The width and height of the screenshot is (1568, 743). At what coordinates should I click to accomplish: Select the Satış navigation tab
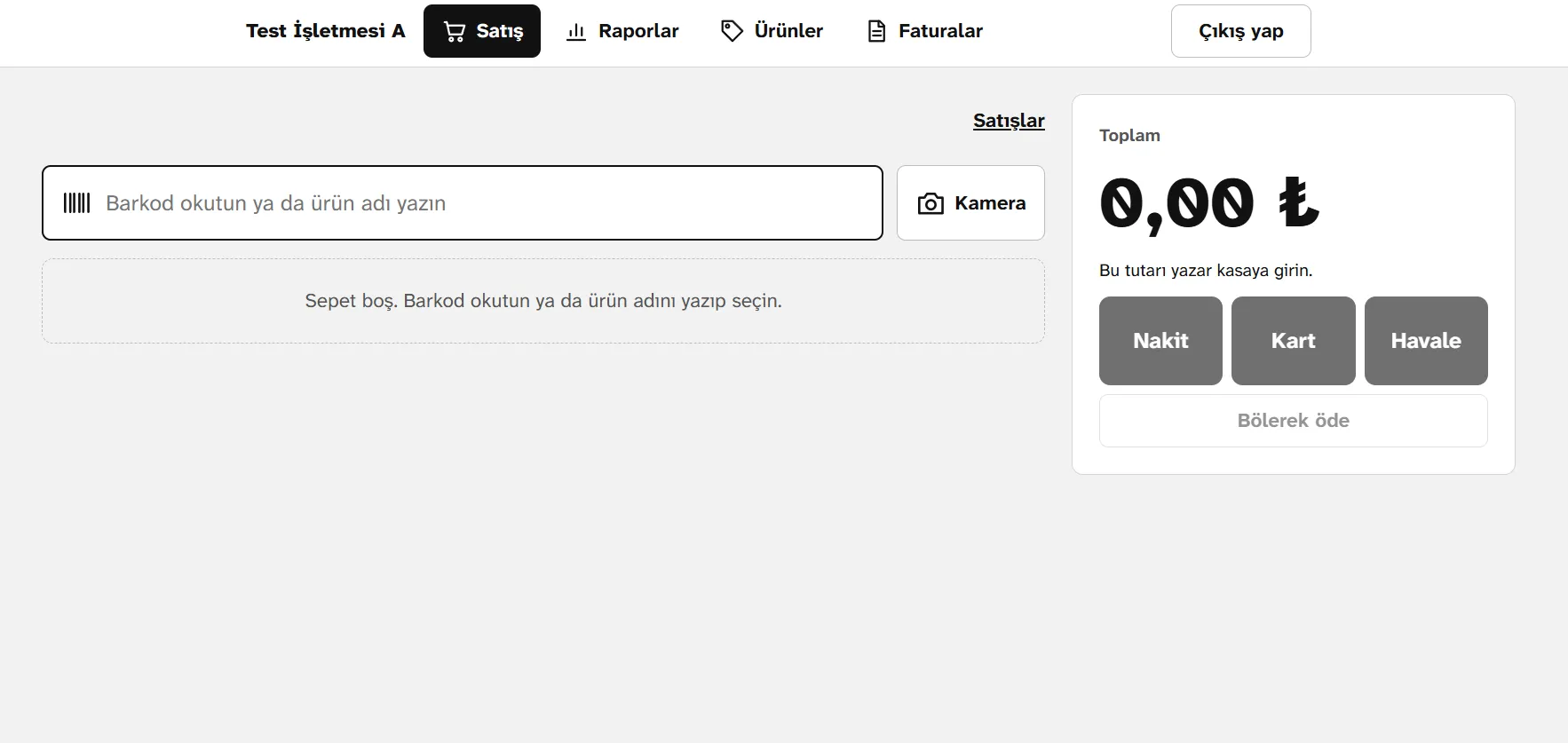tap(482, 31)
